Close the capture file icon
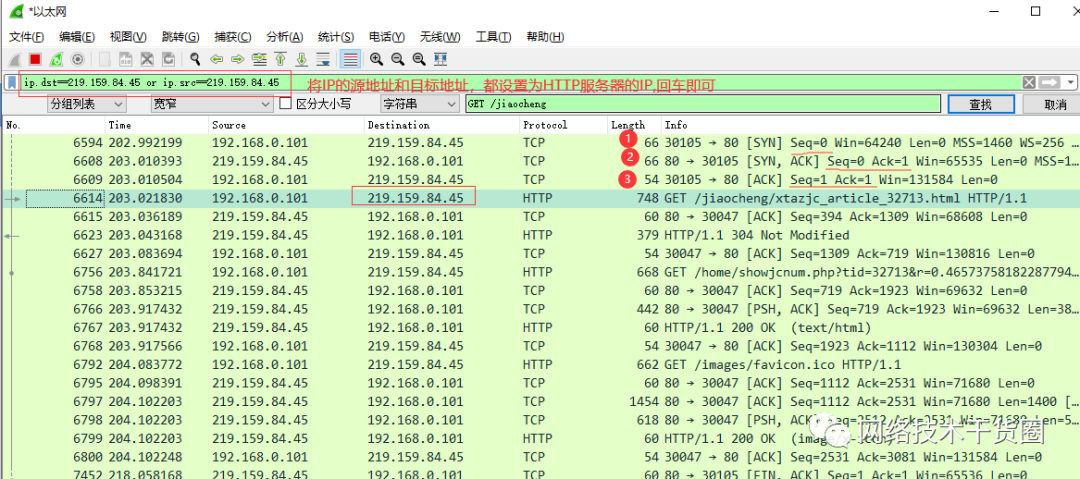 pos(147,59)
